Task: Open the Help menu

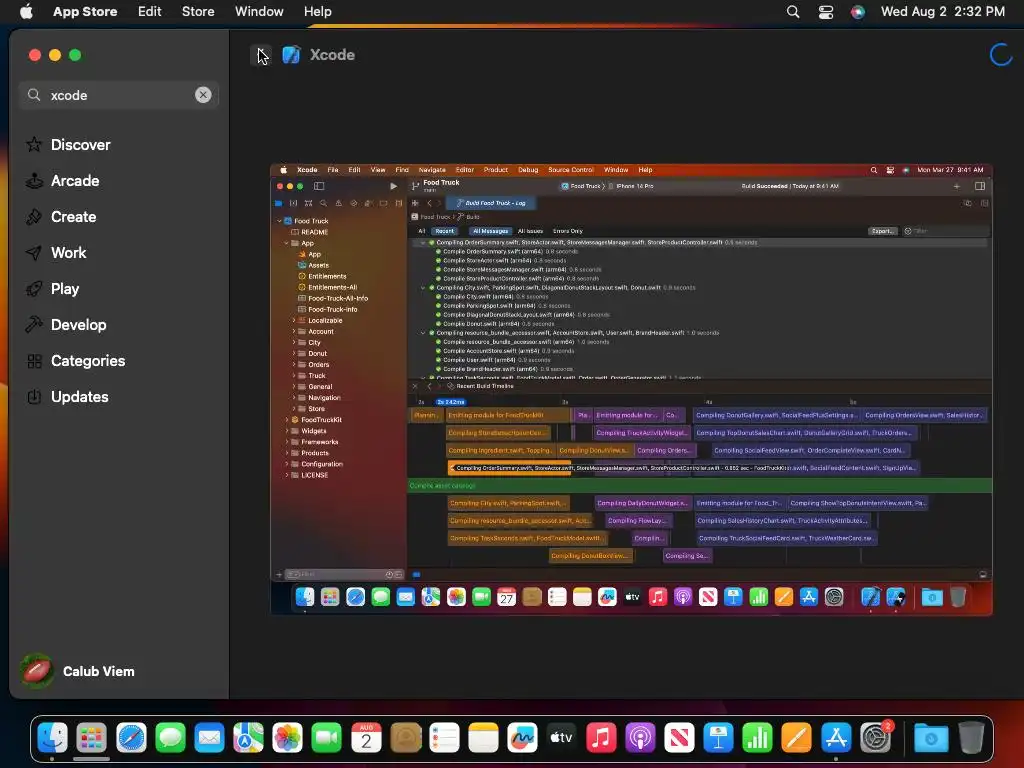Action: (x=317, y=11)
